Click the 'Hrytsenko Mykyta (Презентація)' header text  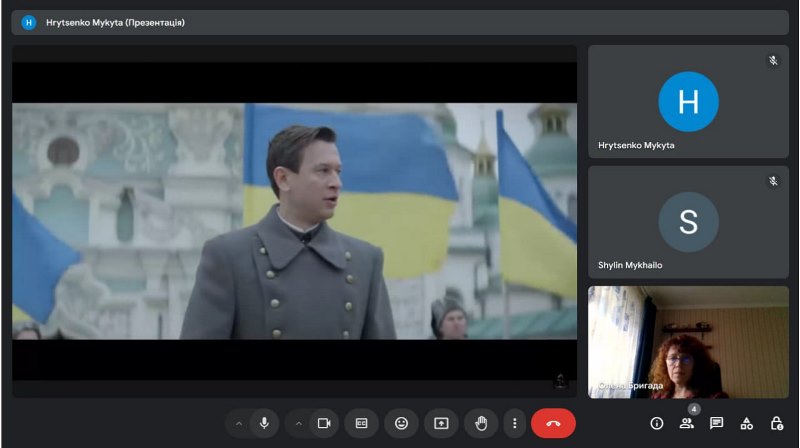115,22
